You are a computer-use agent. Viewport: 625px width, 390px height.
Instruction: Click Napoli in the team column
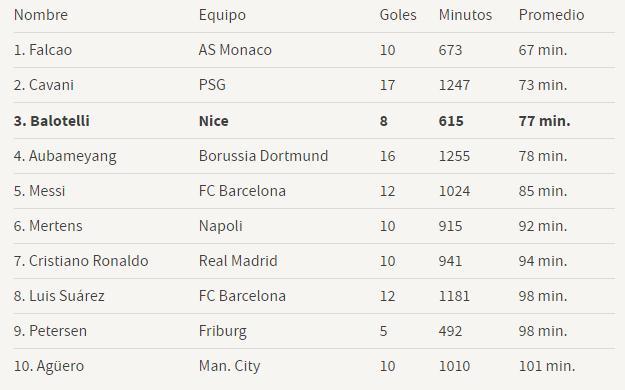pyautogui.click(x=220, y=227)
